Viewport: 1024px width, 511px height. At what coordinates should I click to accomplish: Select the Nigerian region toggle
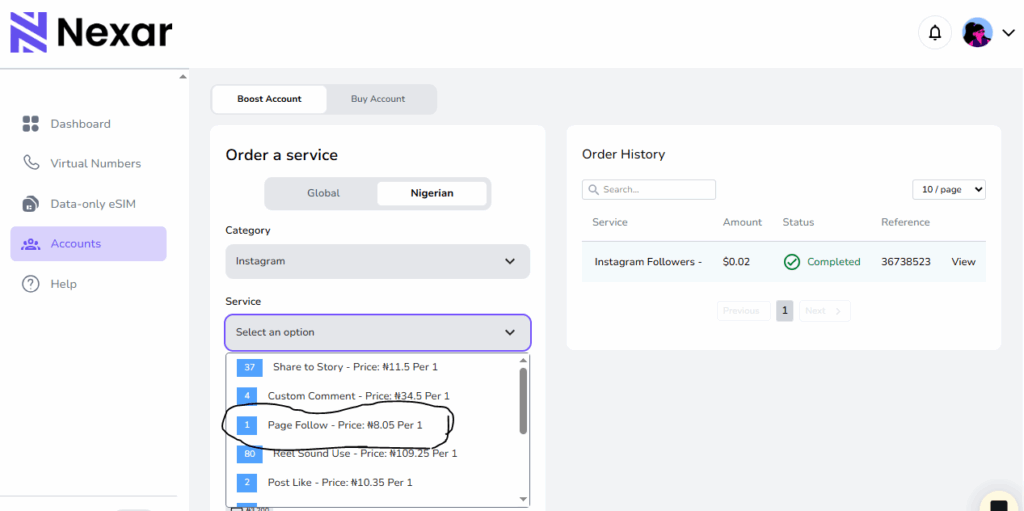click(432, 193)
